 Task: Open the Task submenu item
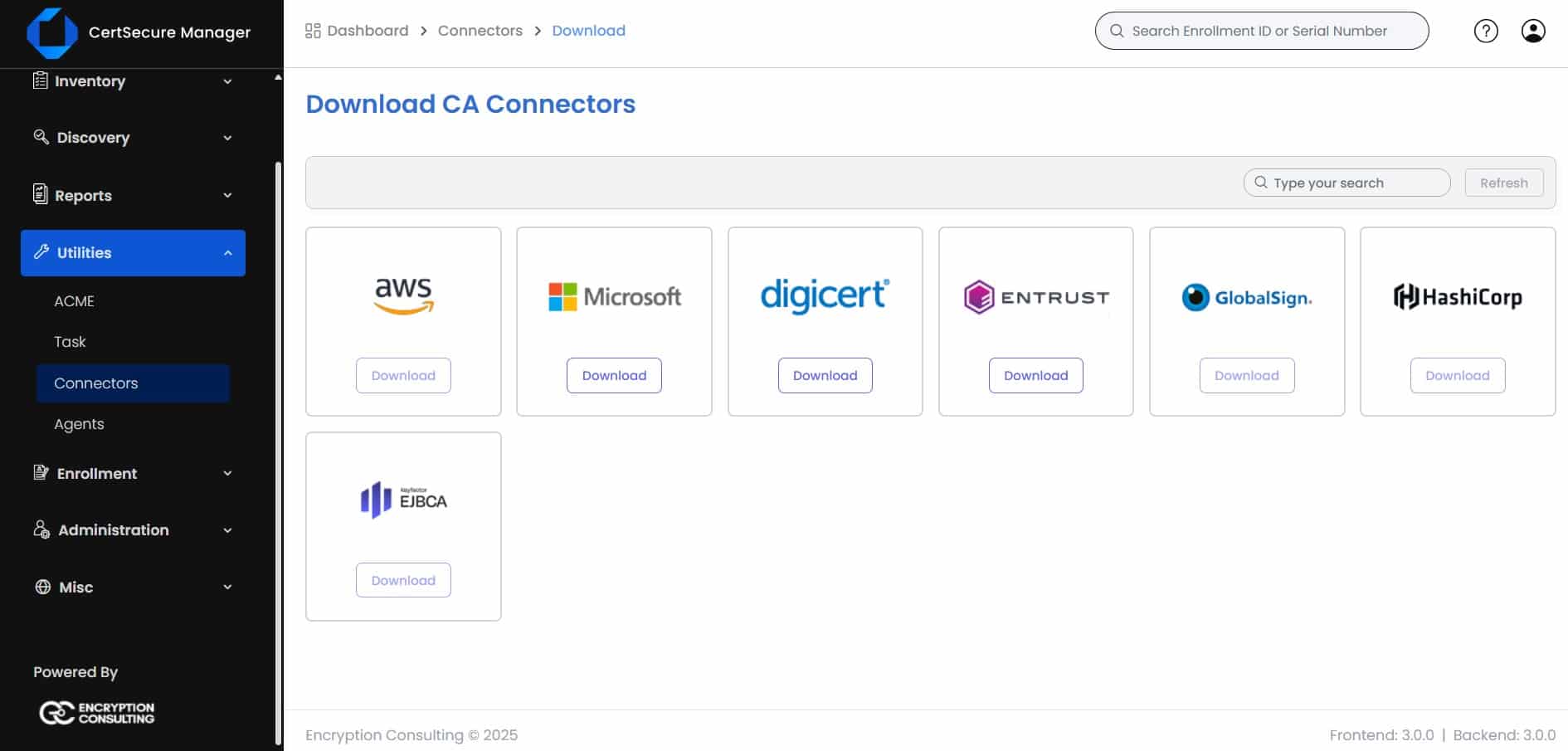coord(70,342)
